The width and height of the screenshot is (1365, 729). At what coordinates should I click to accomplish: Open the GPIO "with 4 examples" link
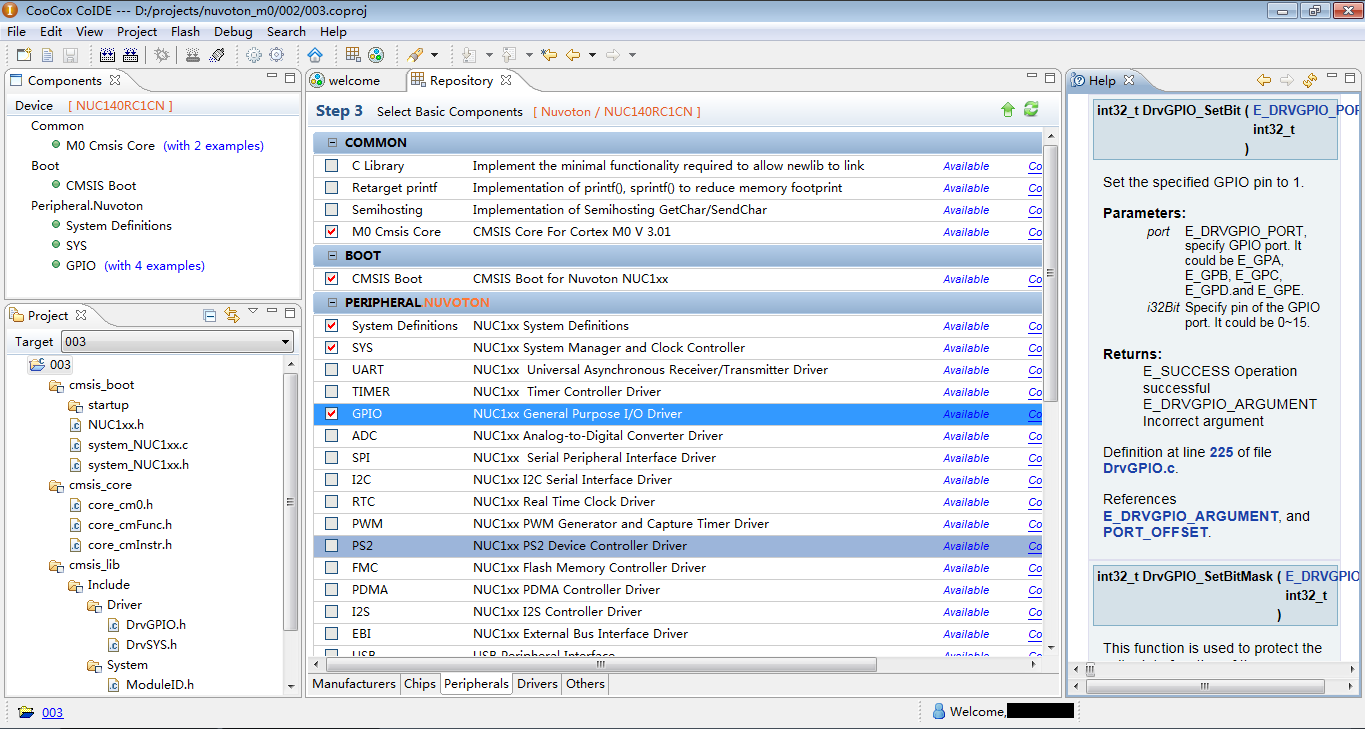tap(155, 266)
